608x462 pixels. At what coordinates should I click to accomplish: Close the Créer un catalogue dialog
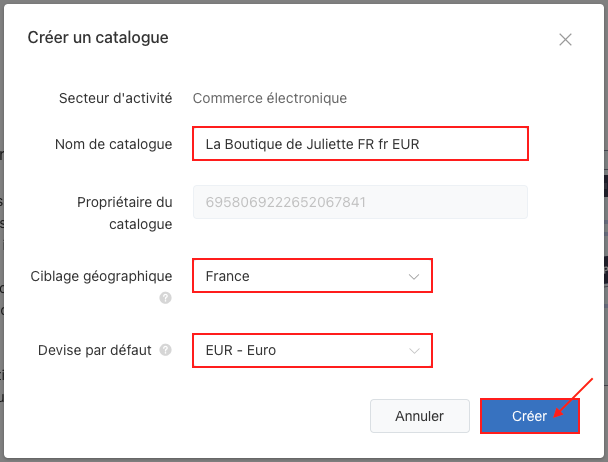(x=565, y=39)
